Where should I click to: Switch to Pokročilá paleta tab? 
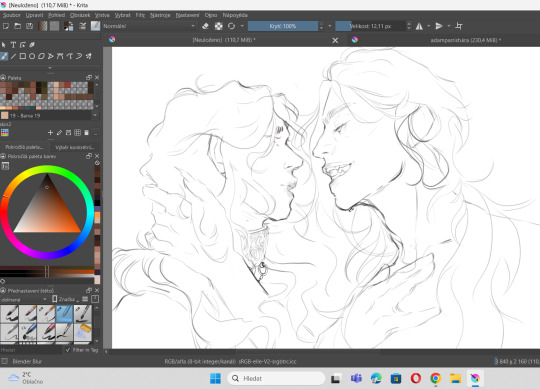coord(24,147)
